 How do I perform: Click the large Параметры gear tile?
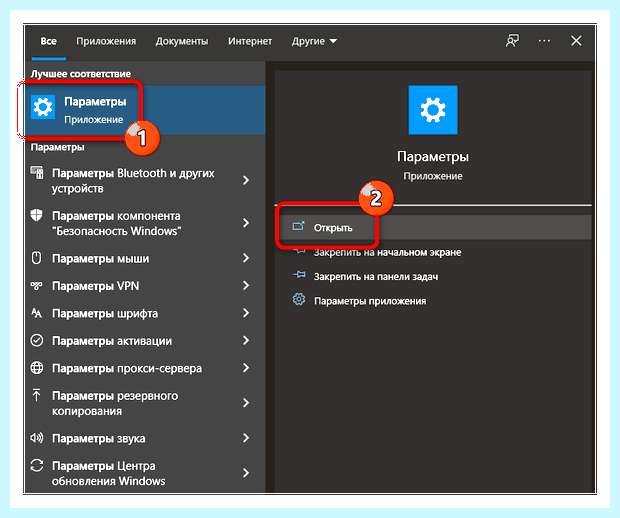coord(433,110)
